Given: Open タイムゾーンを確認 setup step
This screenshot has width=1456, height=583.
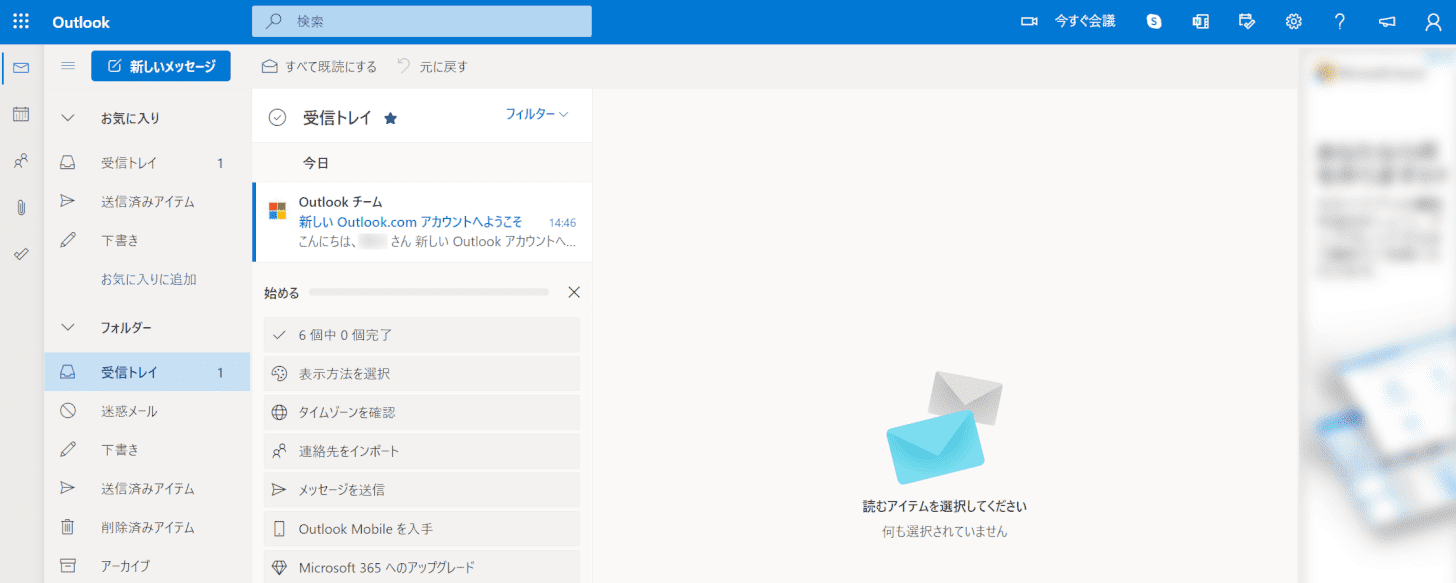Looking at the screenshot, I should pyautogui.click(x=422, y=412).
